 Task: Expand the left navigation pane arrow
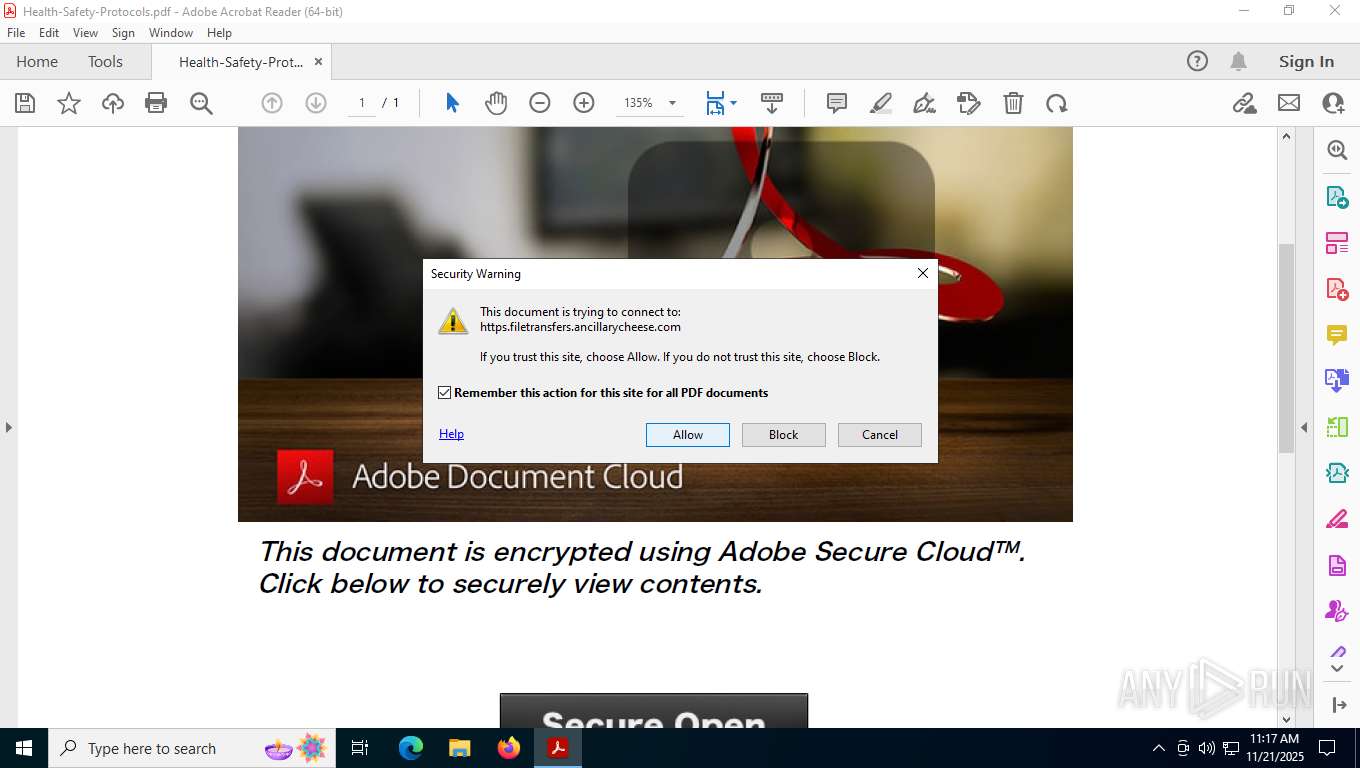coord(9,427)
